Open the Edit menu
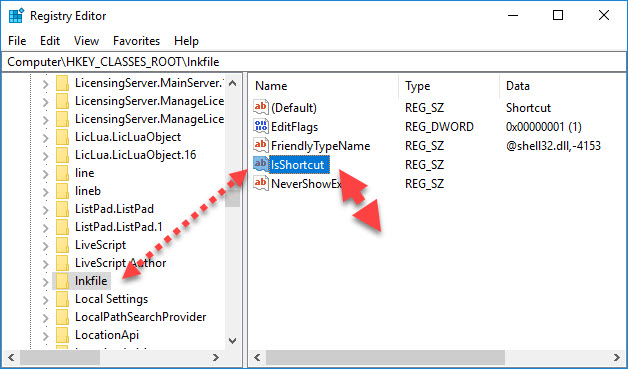This screenshot has height=369, width=628. click(50, 41)
